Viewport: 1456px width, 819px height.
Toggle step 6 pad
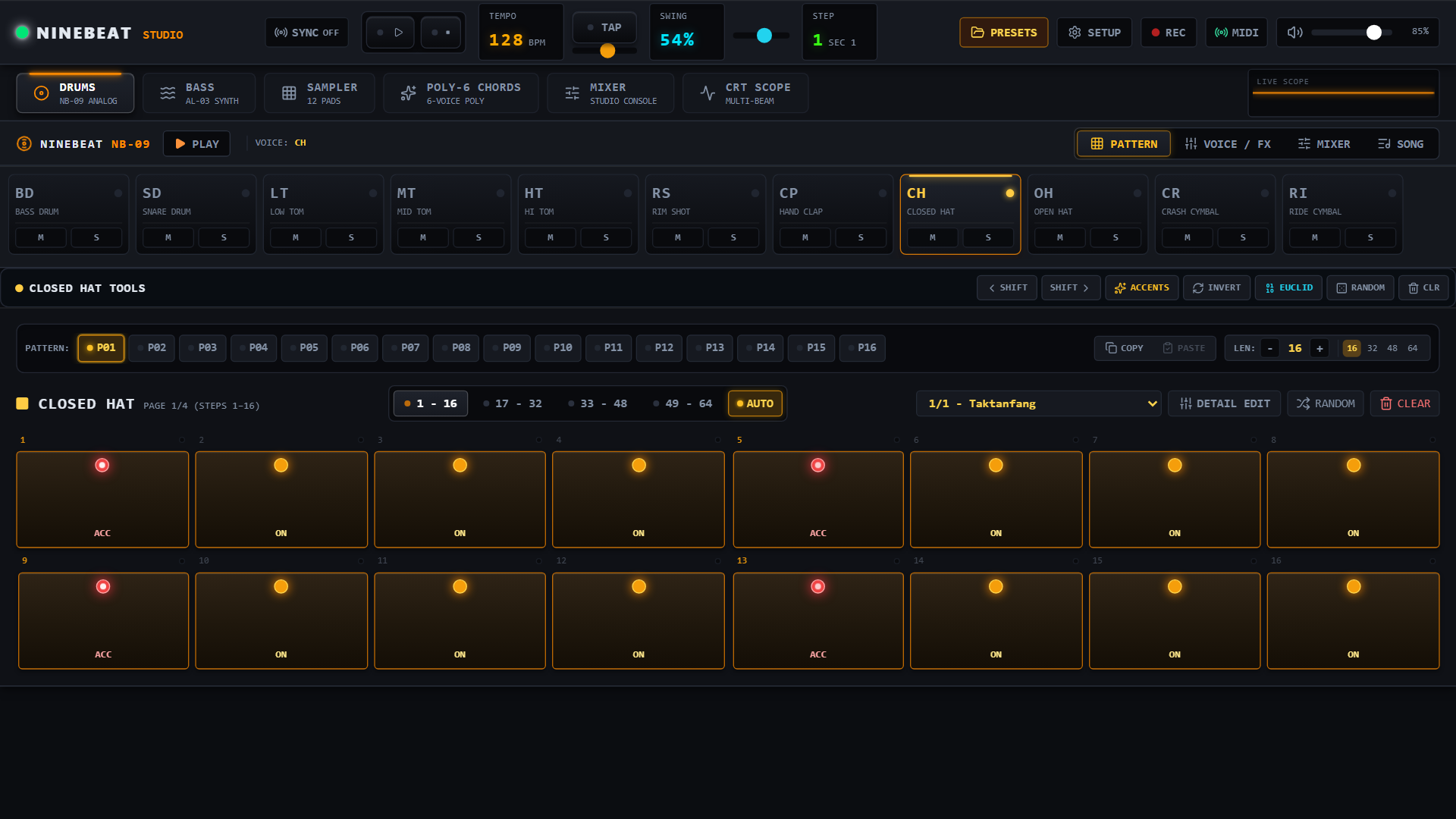point(996,500)
